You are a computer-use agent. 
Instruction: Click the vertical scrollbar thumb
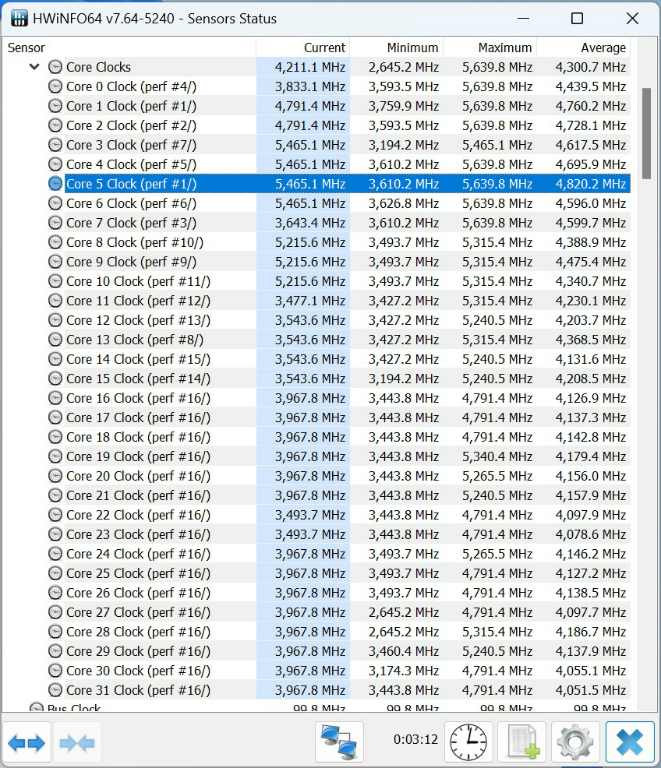pyautogui.click(x=646, y=133)
